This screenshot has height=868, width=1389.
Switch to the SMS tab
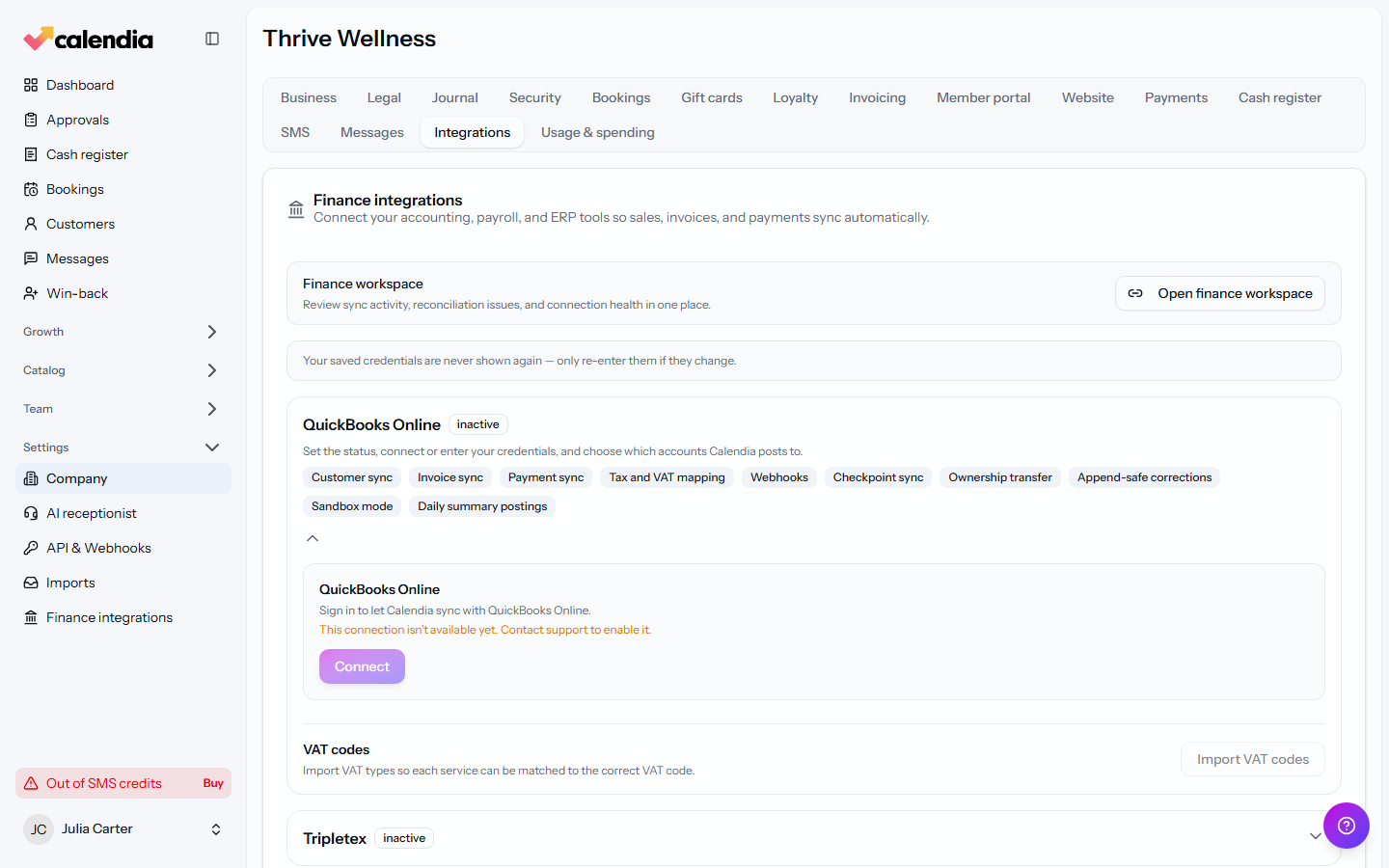click(295, 132)
